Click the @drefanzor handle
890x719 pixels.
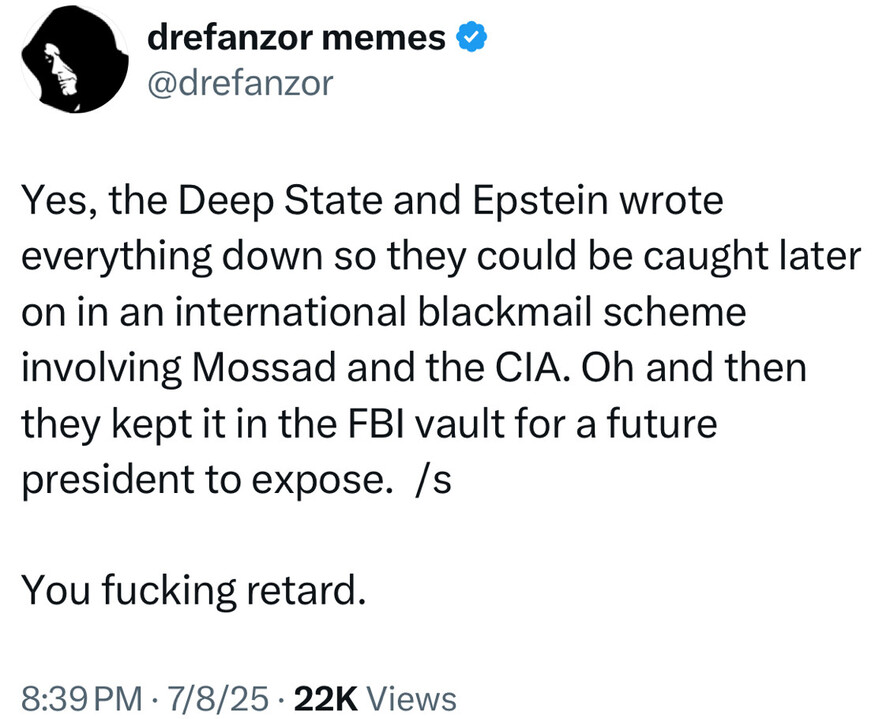coord(238,84)
